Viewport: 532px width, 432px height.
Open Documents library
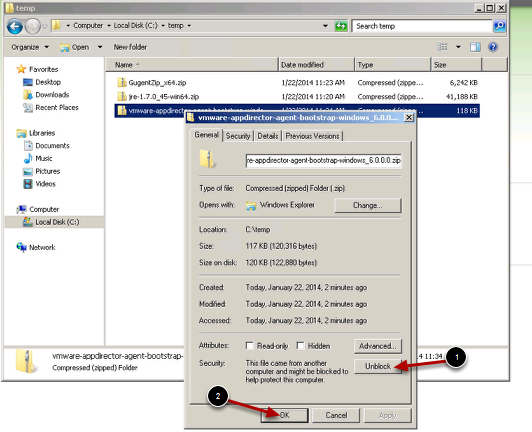[x=52, y=146]
